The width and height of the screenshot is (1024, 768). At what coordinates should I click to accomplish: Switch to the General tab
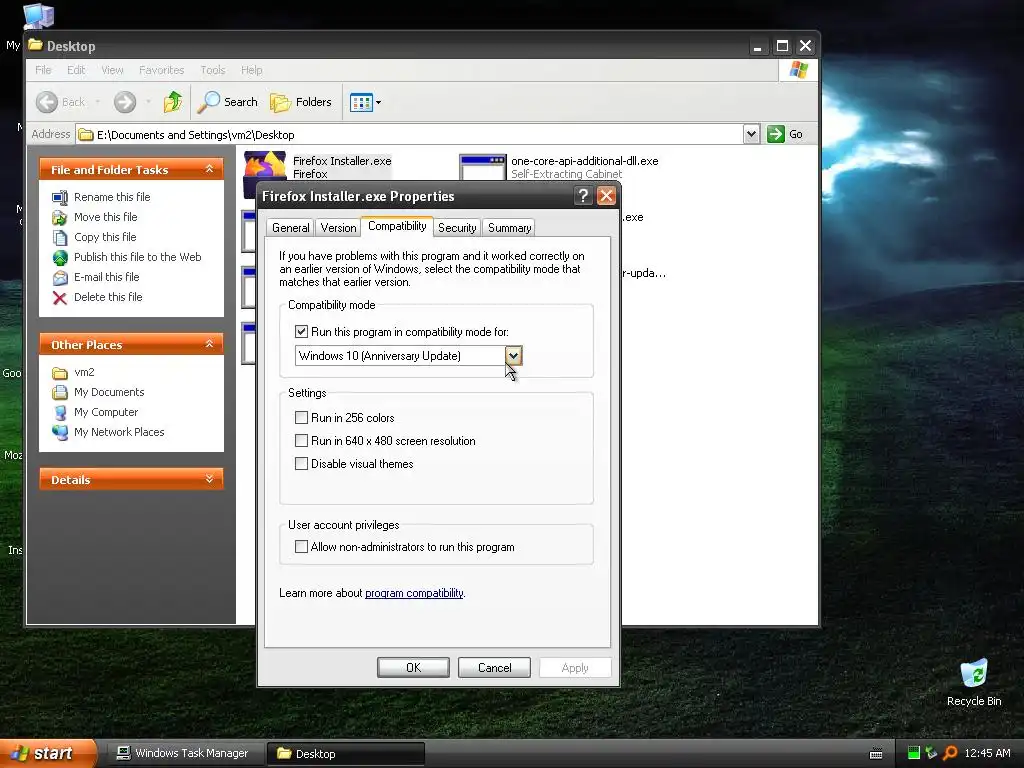point(291,227)
